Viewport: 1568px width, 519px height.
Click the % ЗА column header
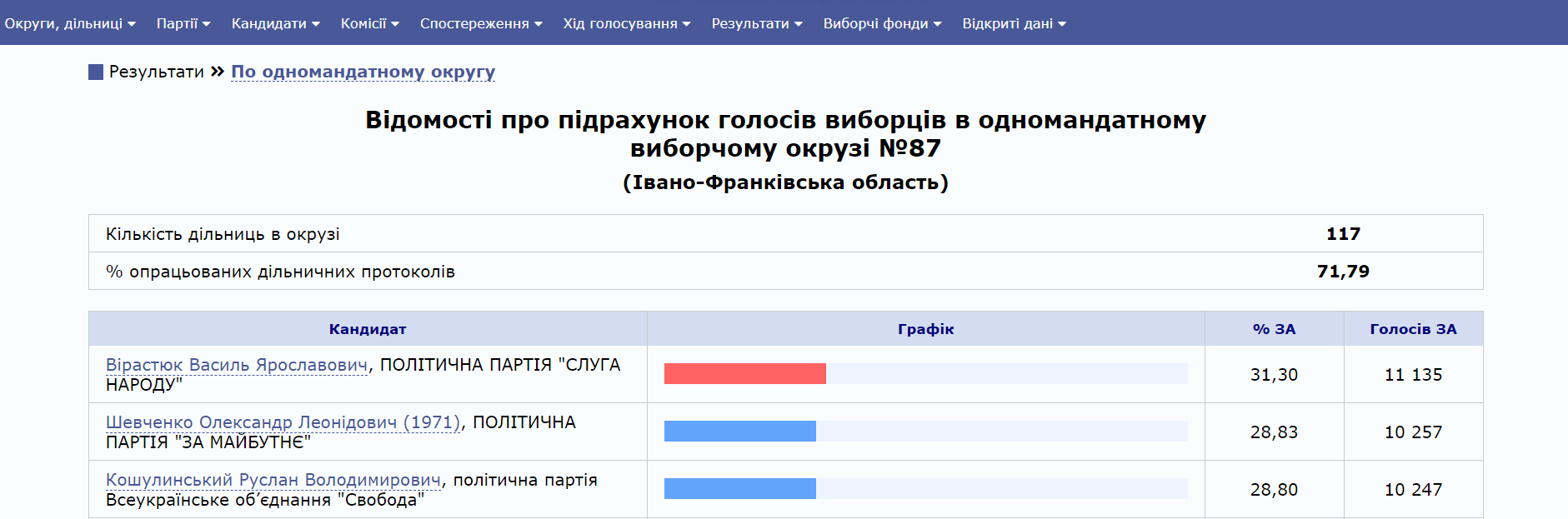click(1274, 329)
